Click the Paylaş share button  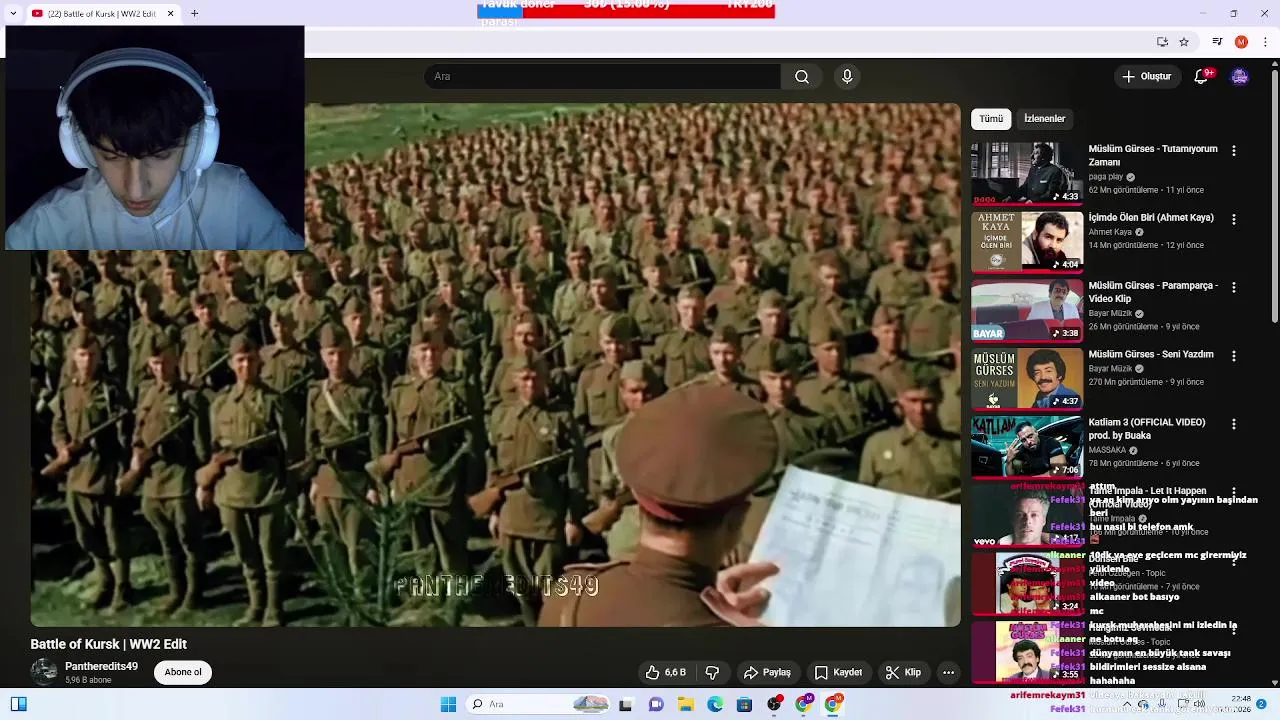click(767, 672)
